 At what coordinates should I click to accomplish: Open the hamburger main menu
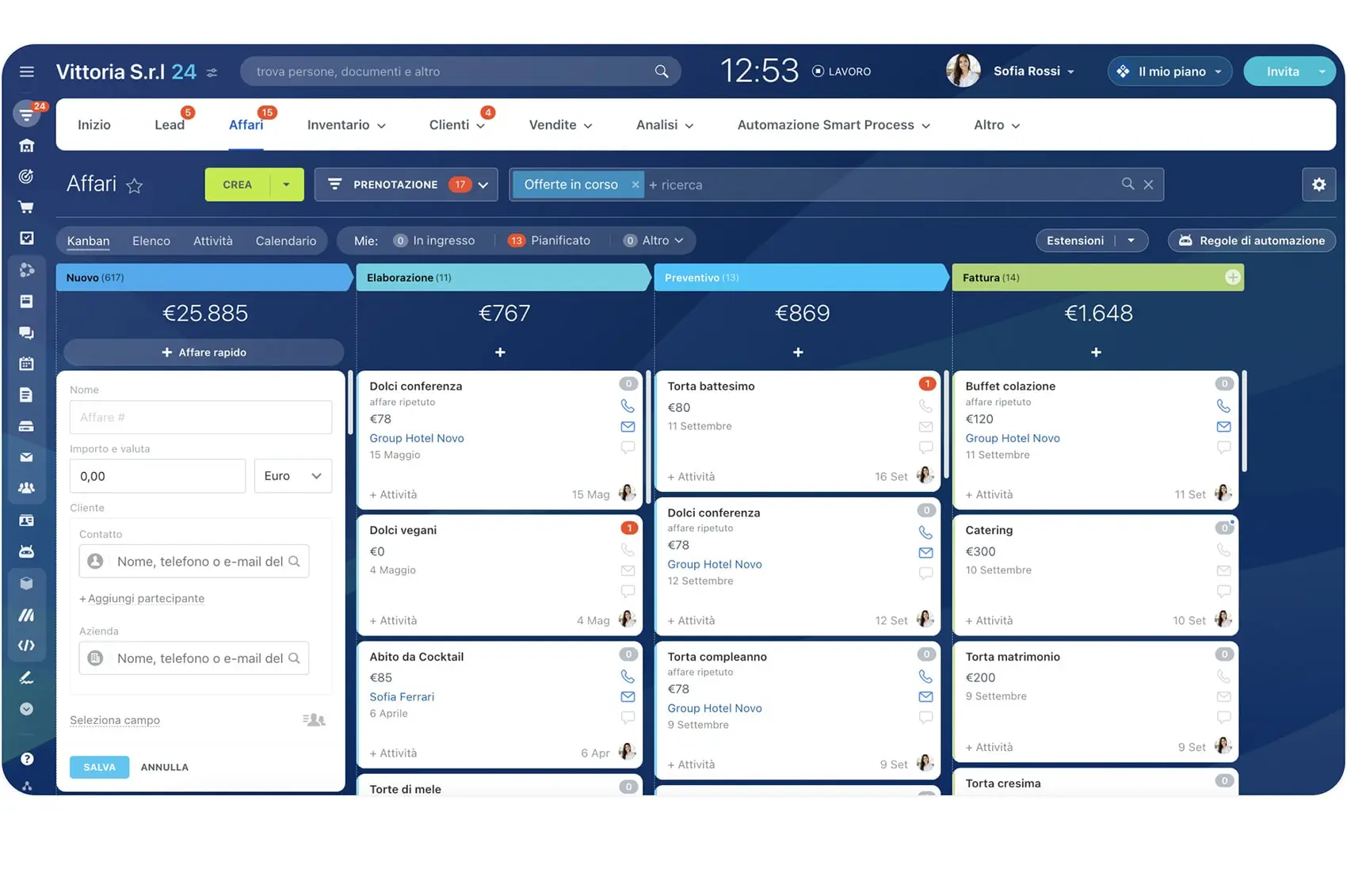pos(26,72)
